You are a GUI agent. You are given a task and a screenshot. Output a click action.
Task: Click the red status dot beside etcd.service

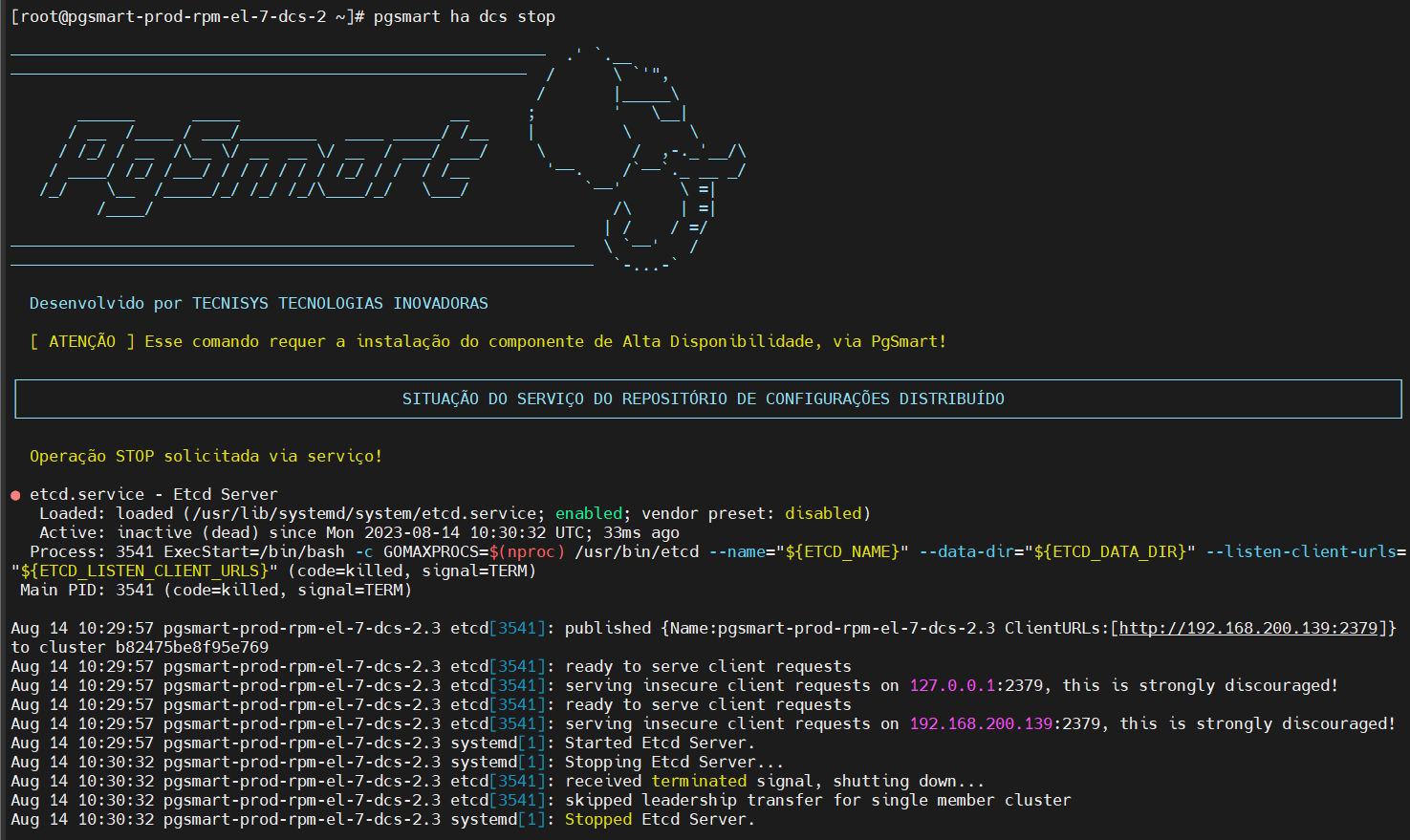(16, 495)
